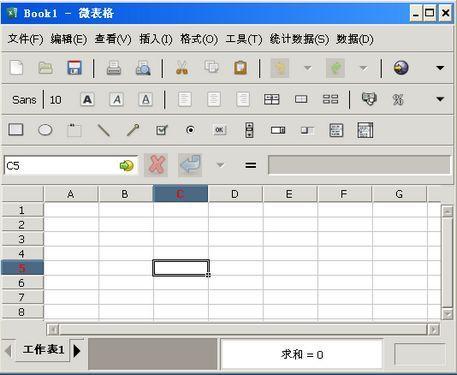Select the line drawing tool
This screenshot has height=375, width=457.
tap(103, 130)
